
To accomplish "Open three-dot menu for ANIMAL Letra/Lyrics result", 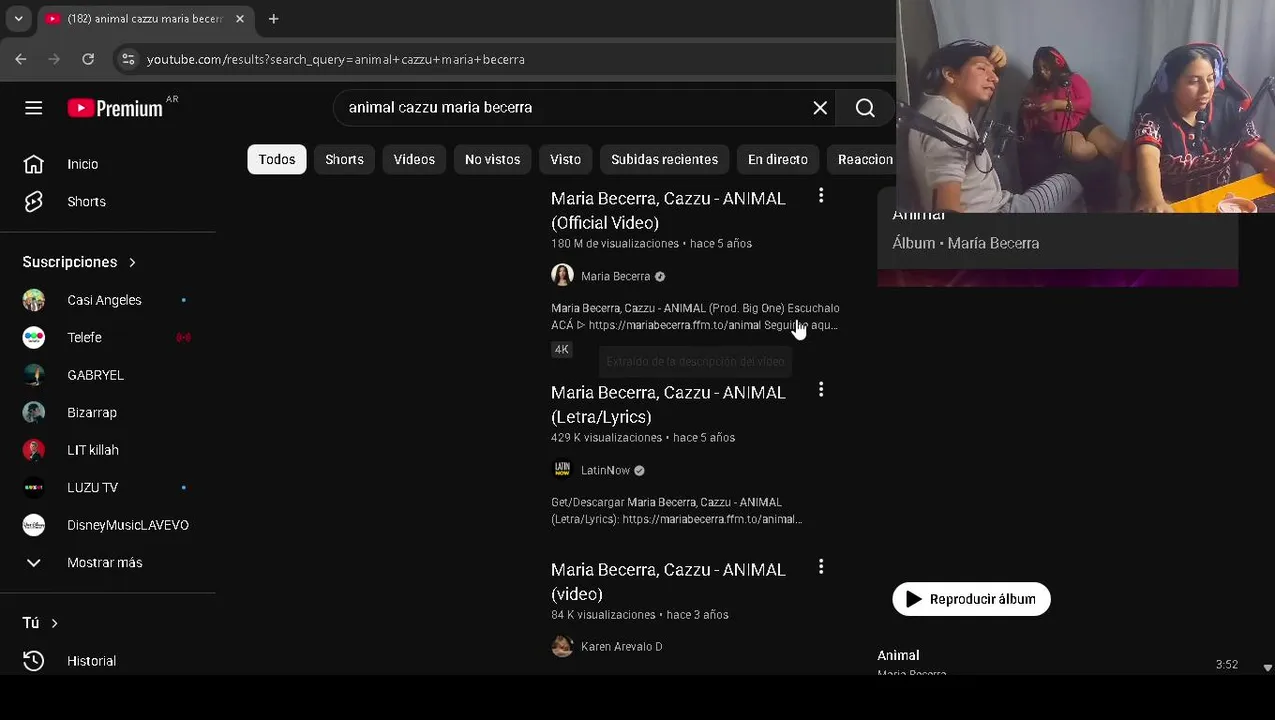I will click(x=821, y=390).
